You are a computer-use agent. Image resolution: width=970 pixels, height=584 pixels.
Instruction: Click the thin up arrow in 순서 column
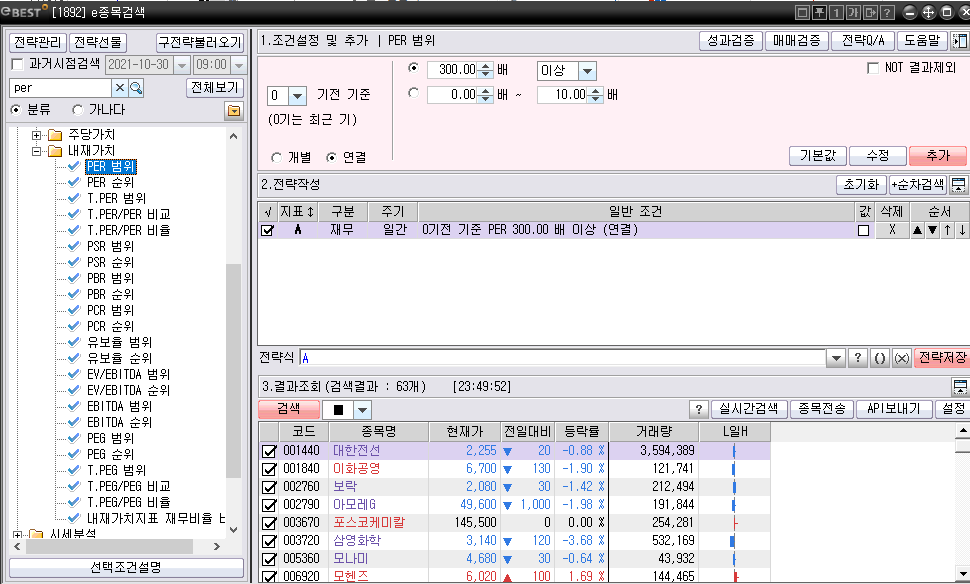pos(948,230)
